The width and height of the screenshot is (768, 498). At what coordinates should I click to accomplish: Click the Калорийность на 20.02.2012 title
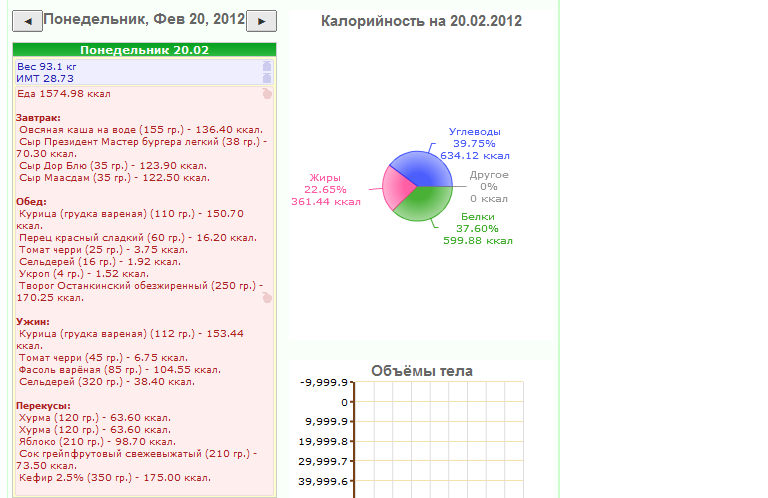click(421, 21)
